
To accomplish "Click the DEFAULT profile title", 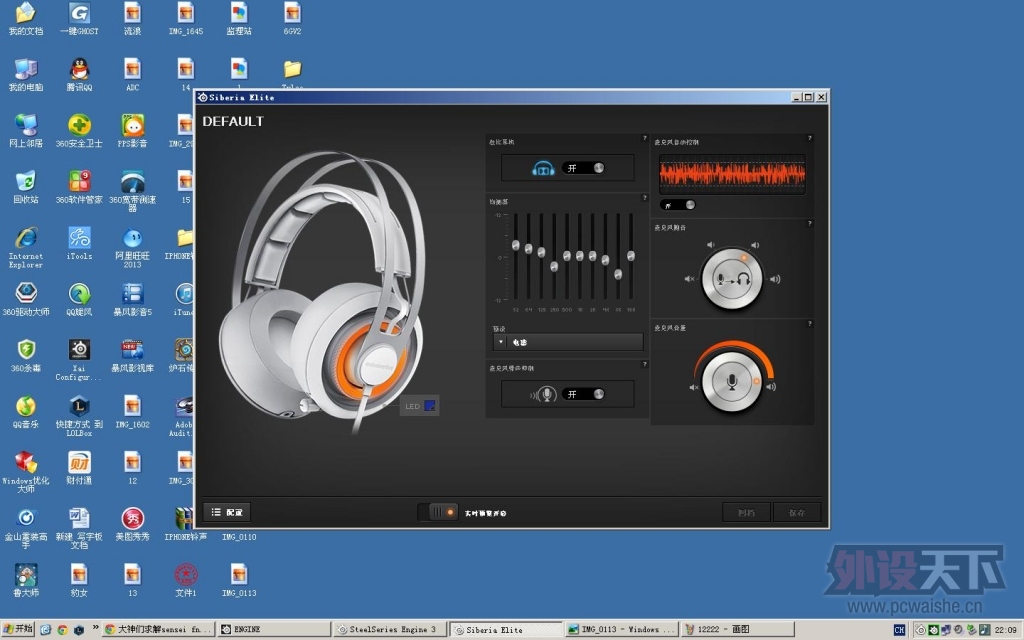I will 232,121.
